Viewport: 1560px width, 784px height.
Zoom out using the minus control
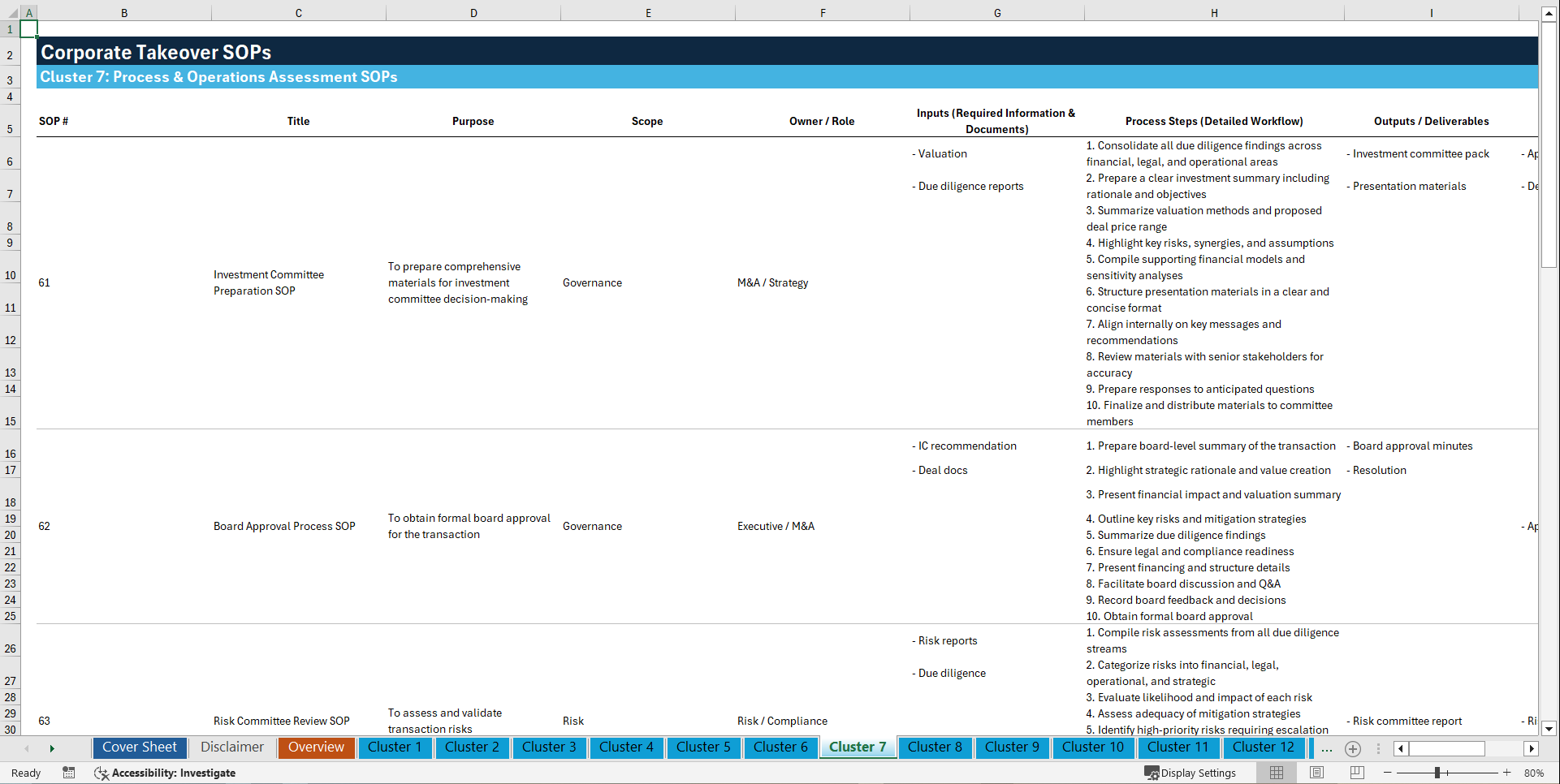pyautogui.click(x=1388, y=773)
